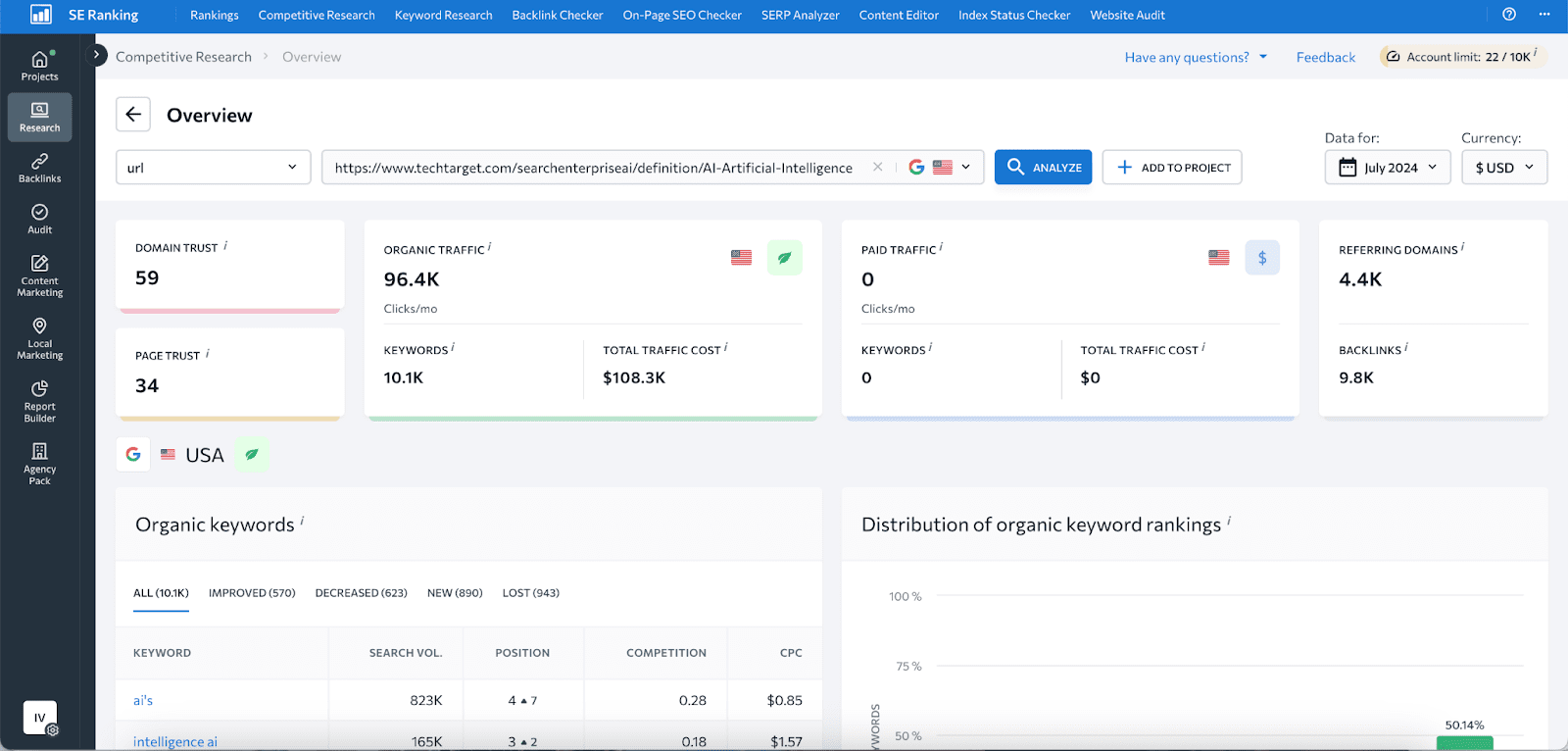Open the url type dropdown
Viewport: 1568px width, 751px height.
(213, 167)
